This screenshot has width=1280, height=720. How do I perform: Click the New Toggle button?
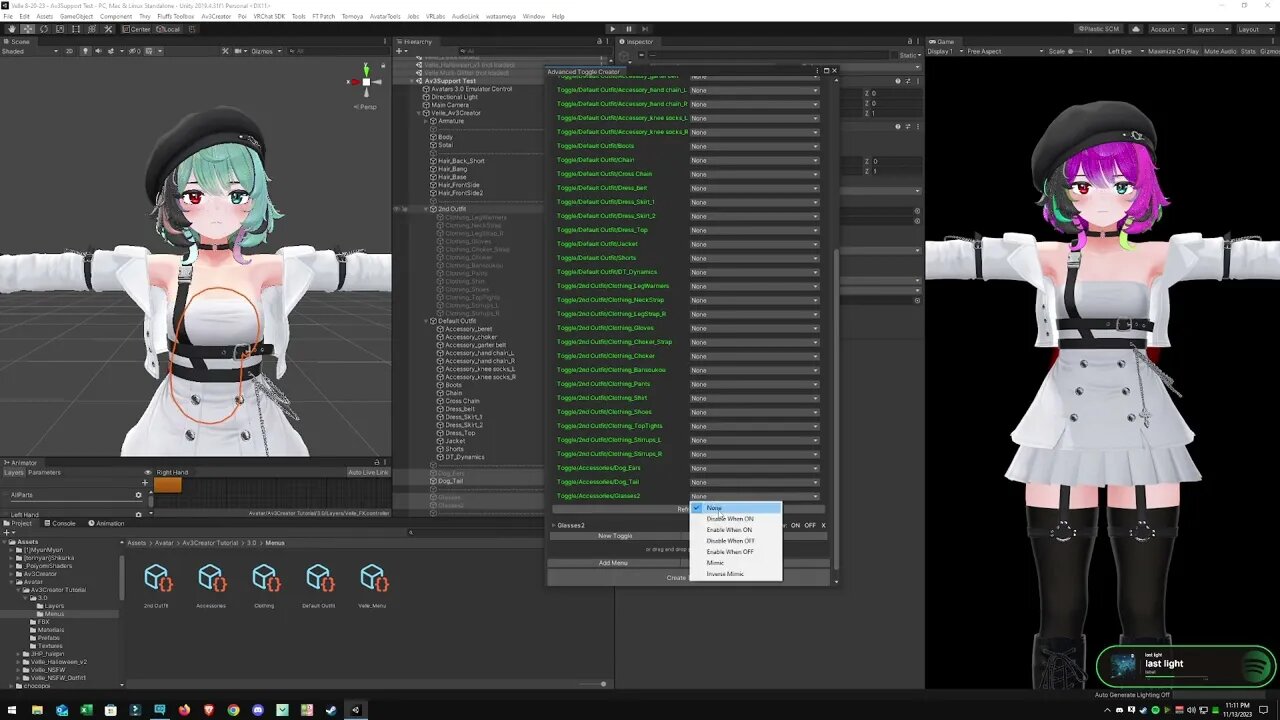(x=615, y=536)
